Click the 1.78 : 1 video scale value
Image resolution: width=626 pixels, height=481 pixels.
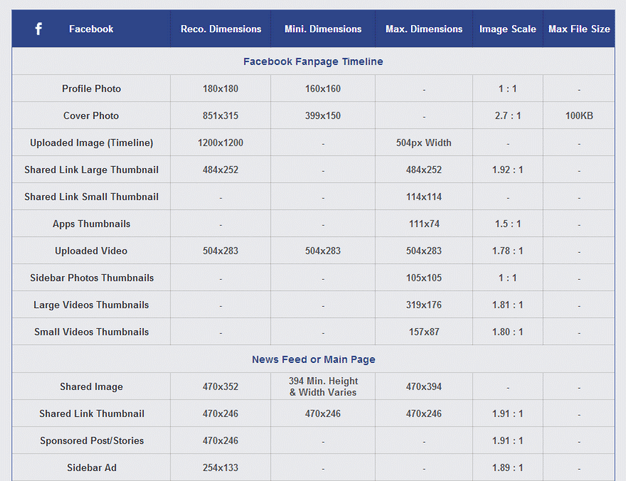(x=507, y=251)
